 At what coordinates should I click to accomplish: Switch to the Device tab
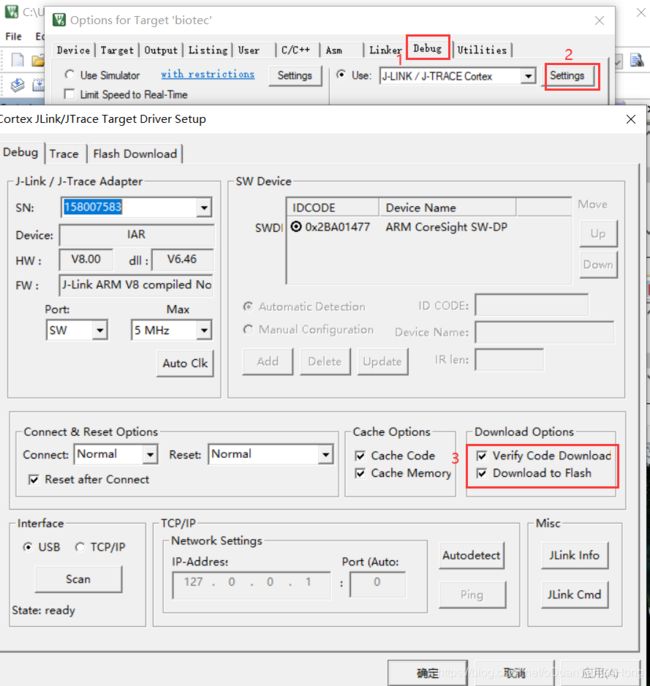73,50
